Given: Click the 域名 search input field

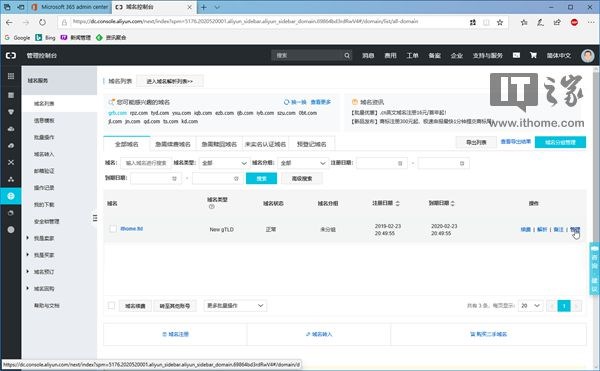Looking at the screenshot, I should 146,163.
